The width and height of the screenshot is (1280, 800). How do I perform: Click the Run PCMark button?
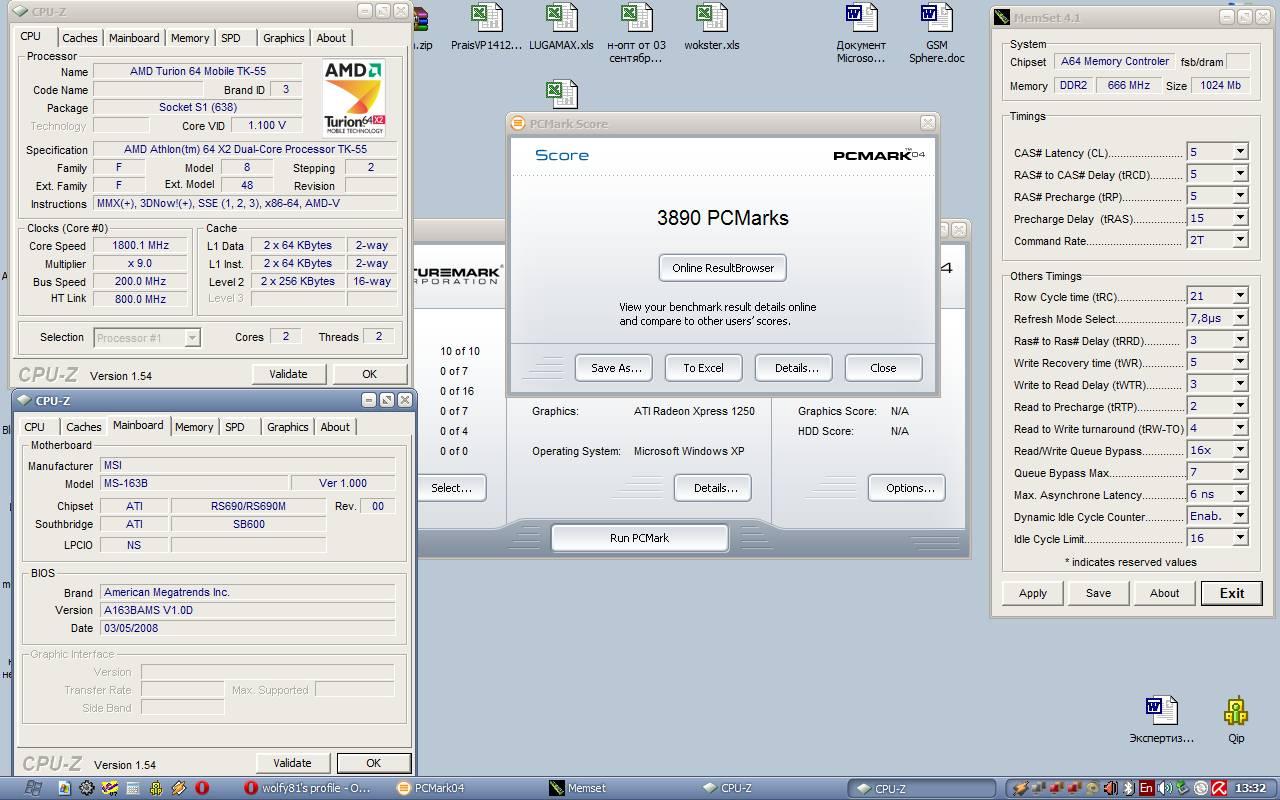639,538
